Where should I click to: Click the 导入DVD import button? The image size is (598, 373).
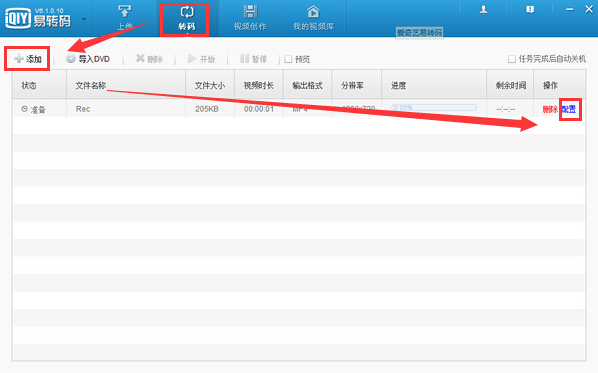[x=88, y=59]
